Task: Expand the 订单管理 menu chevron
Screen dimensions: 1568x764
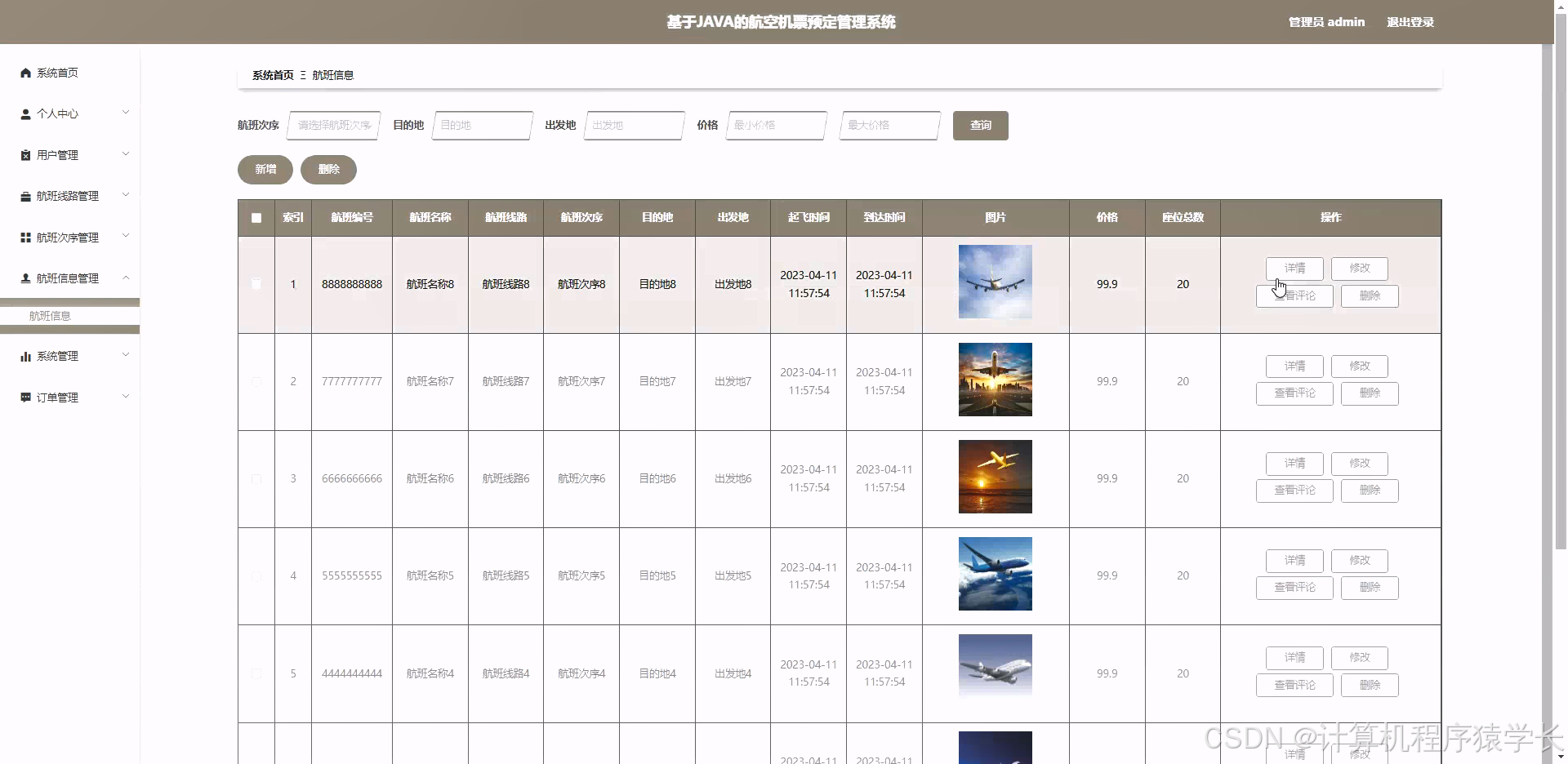Action: point(126,396)
